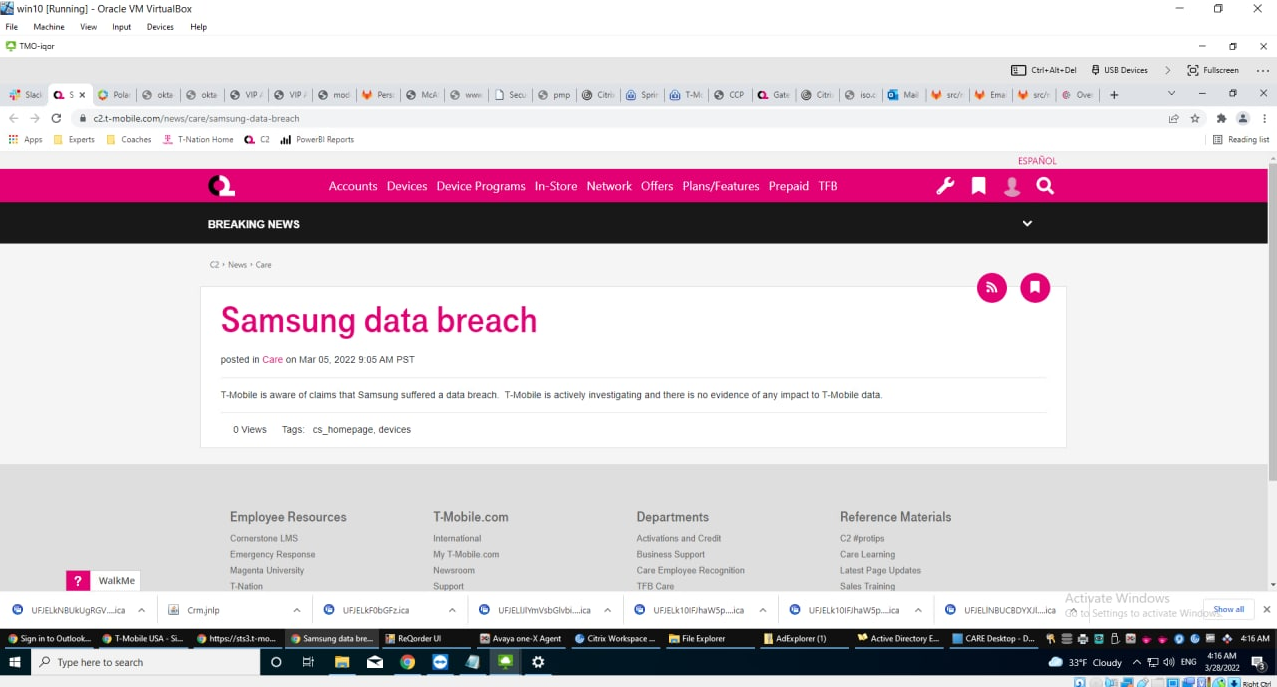Open the VirtualBox Help menu
This screenshot has height=687, width=1277.
tap(198, 27)
